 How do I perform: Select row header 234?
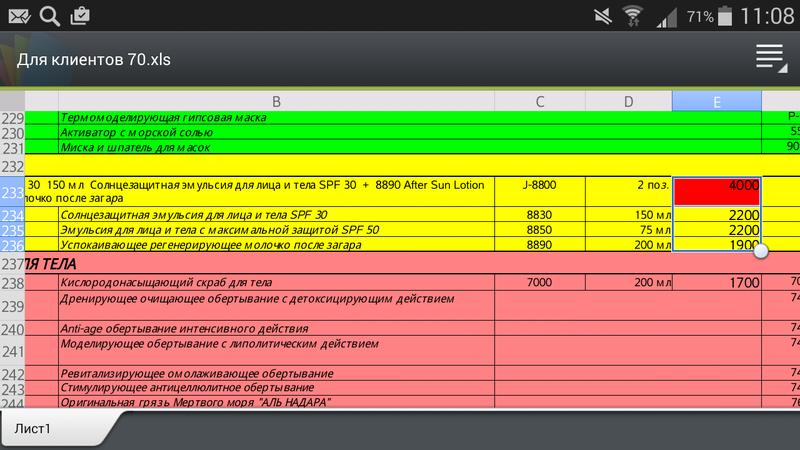[x=12, y=215]
